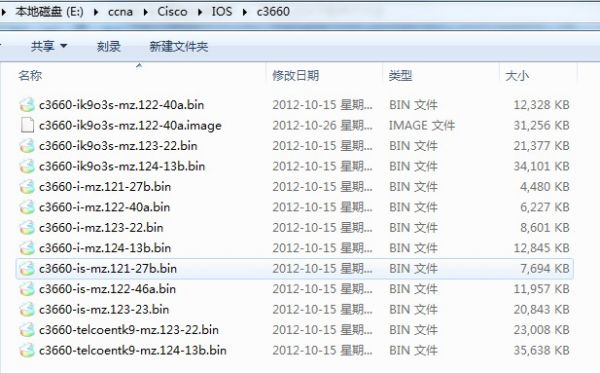The width and height of the screenshot is (600, 373).
Task: Click 新建文件夹 to create a folder
Action: tap(178, 46)
